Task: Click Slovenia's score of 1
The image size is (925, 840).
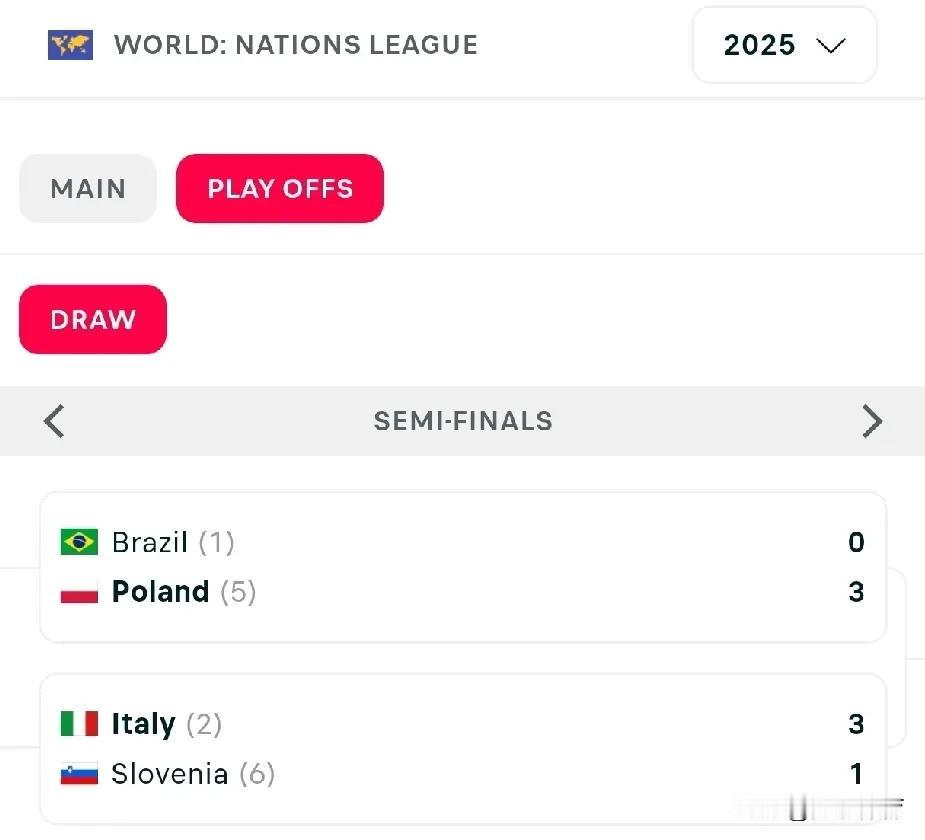Action: click(x=857, y=774)
